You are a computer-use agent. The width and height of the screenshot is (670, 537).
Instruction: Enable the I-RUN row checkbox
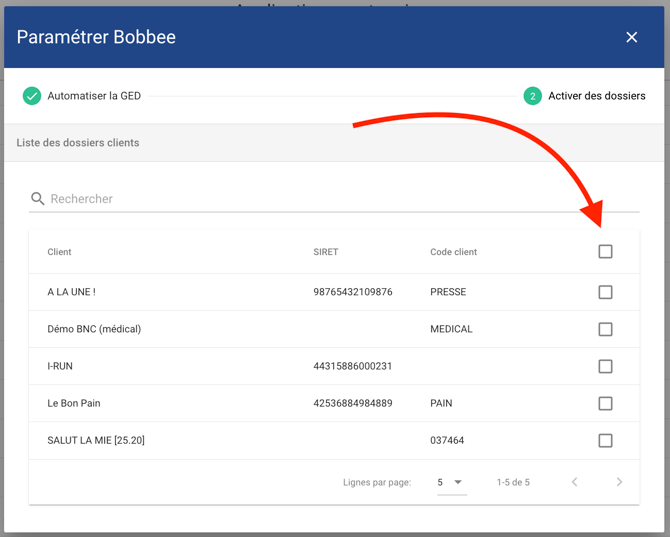(605, 366)
